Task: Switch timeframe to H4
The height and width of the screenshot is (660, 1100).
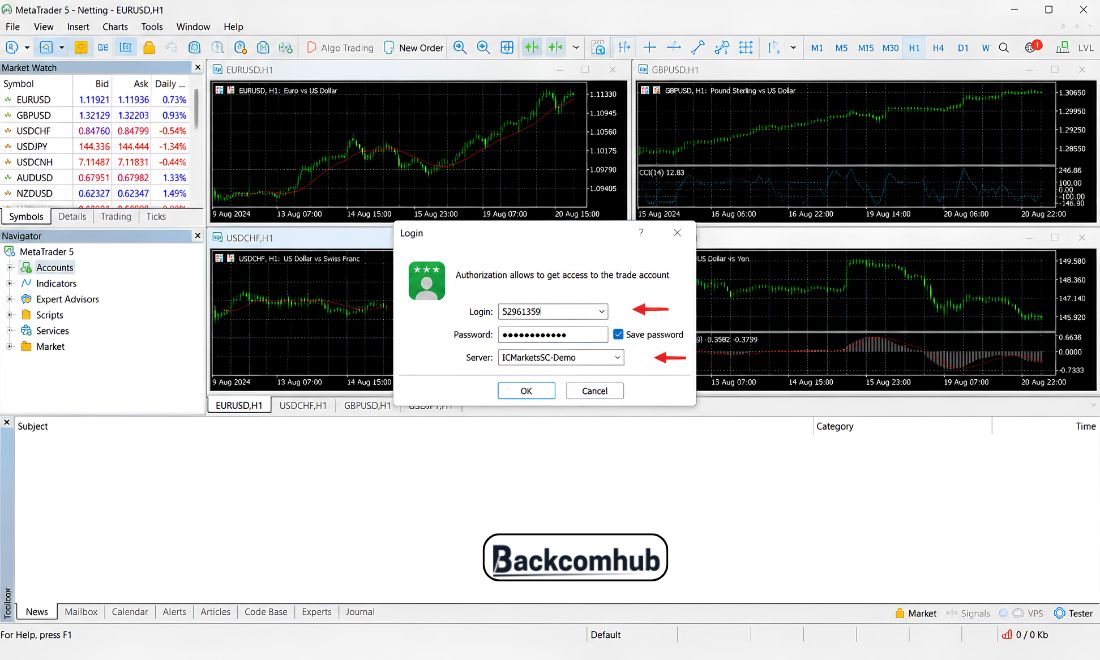Action: point(938,48)
